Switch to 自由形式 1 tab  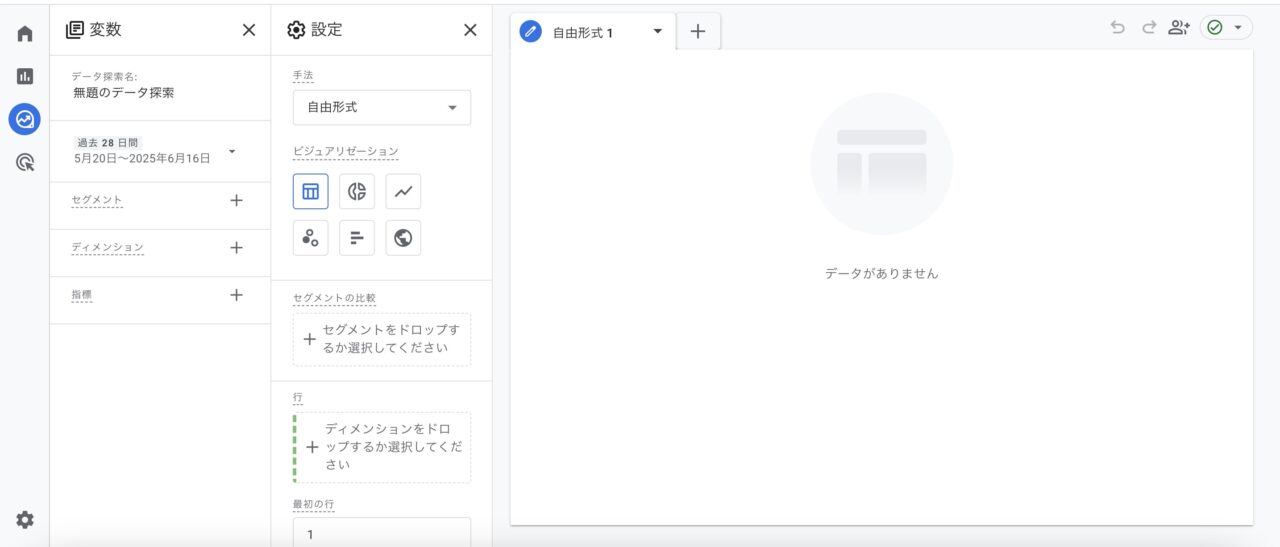[583, 32]
